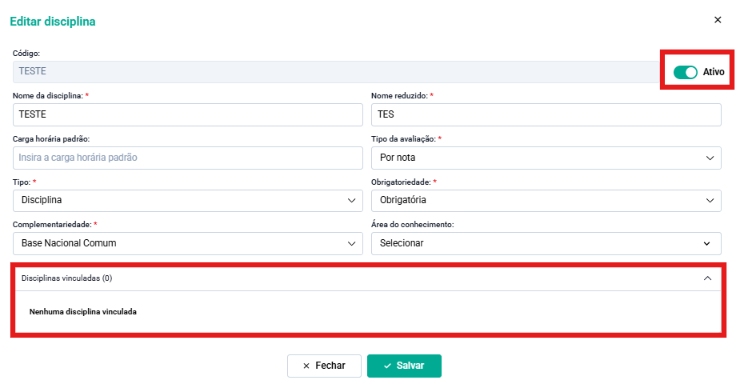
Task: Close the Editar disciplina dialog with X
Action: pos(717,20)
